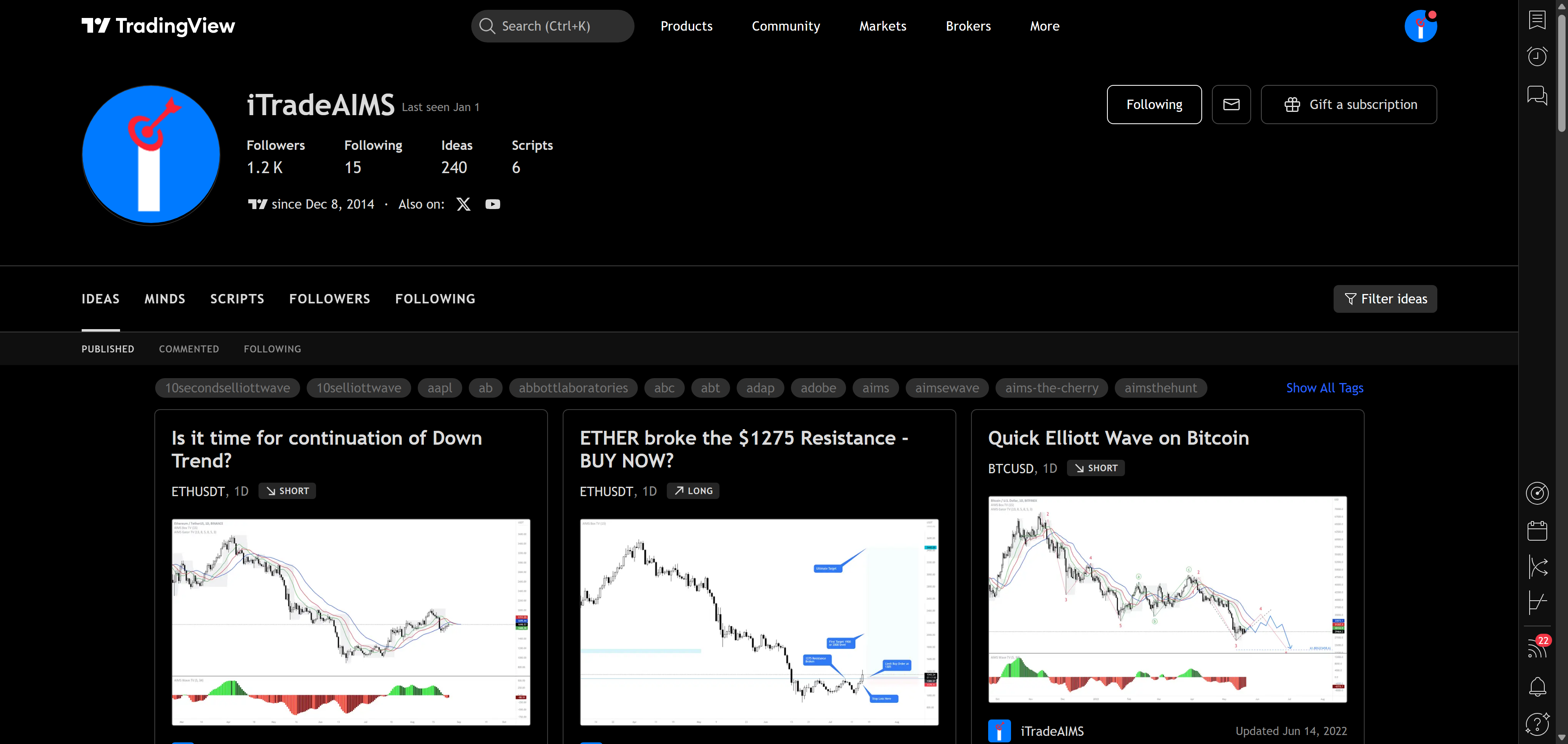Image resolution: width=1568 pixels, height=744 pixels.
Task: Open the order panel icon in sidebar
Action: pos(1537,604)
